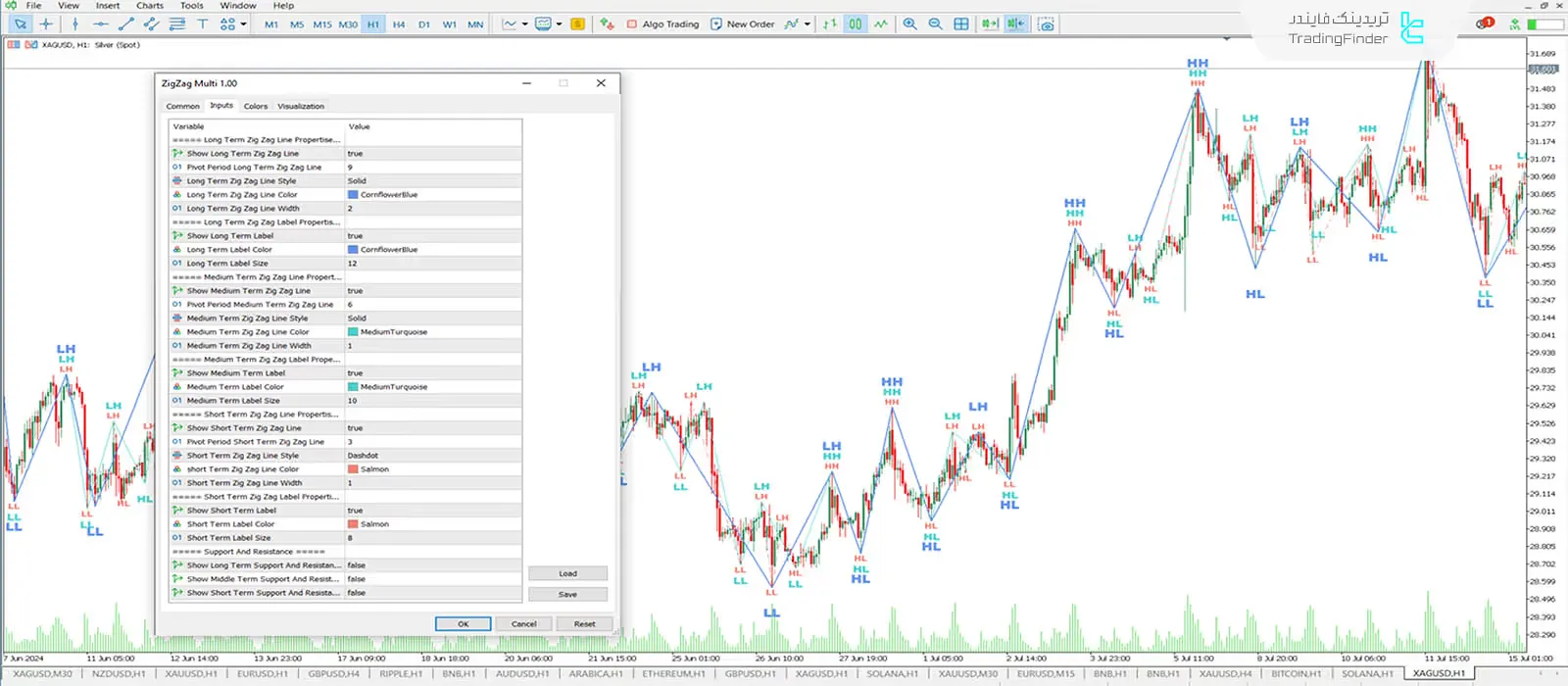The width and height of the screenshot is (1568, 686).
Task: Open Short Term Zig Zag Line Style Dashdot value
Action: [431, 456]
